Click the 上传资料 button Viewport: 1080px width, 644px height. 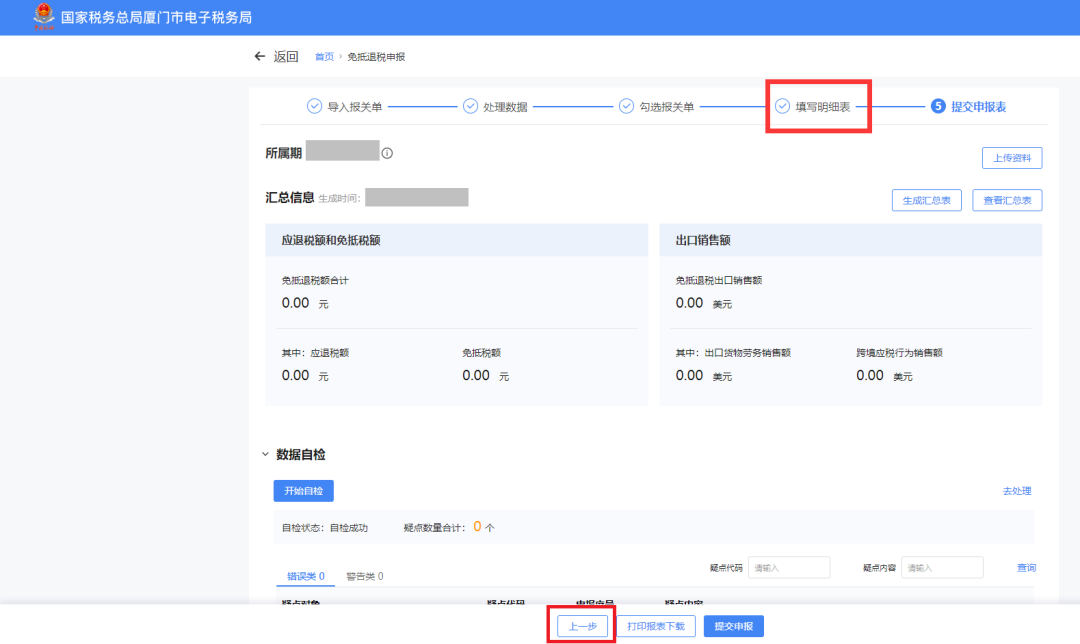1012,158
